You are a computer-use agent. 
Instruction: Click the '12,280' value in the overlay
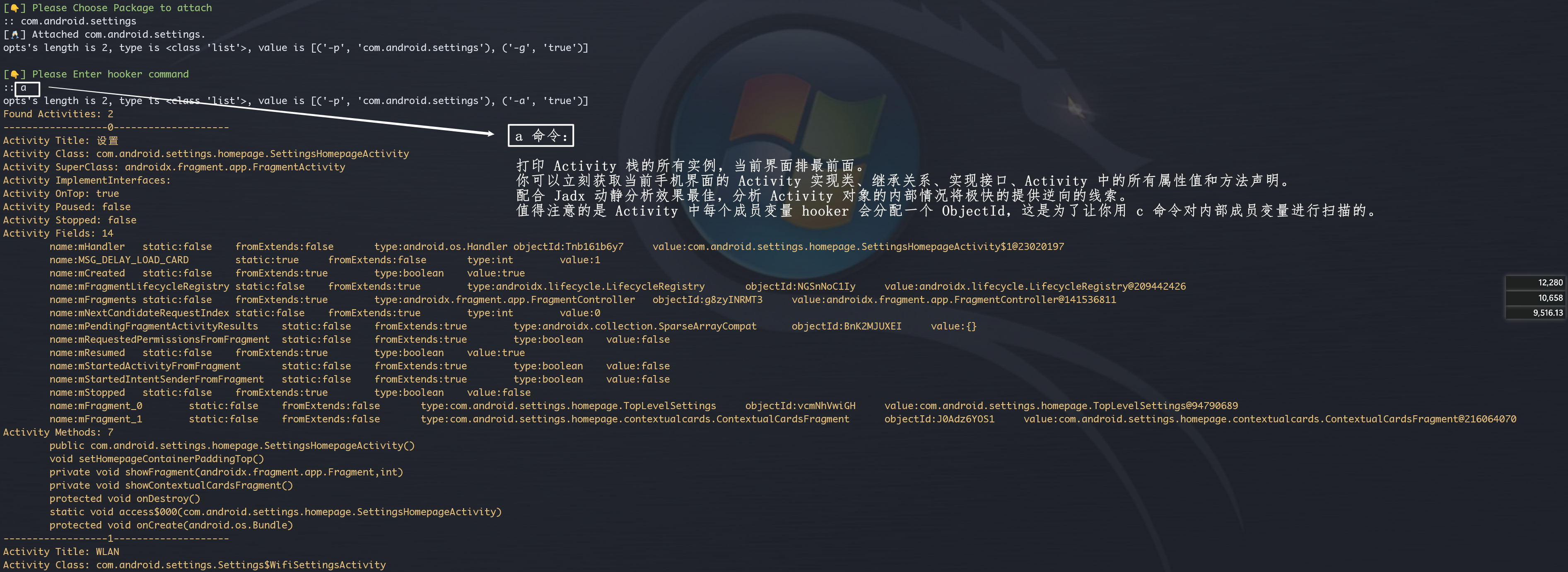[1550, 283]
